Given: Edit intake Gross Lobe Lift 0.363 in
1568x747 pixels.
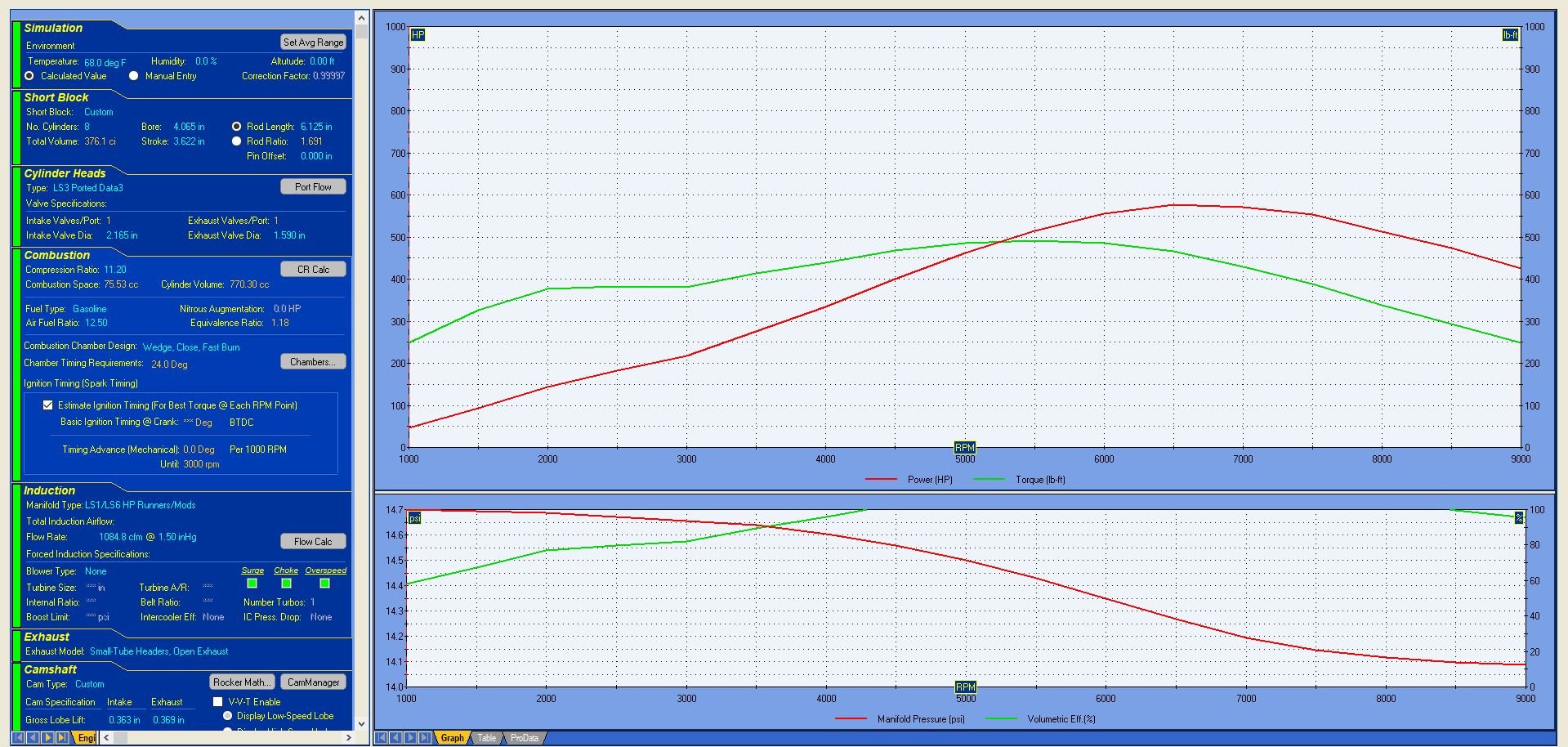Looking at the screenshot, I should pyautogui.click(x=124, y=720).
